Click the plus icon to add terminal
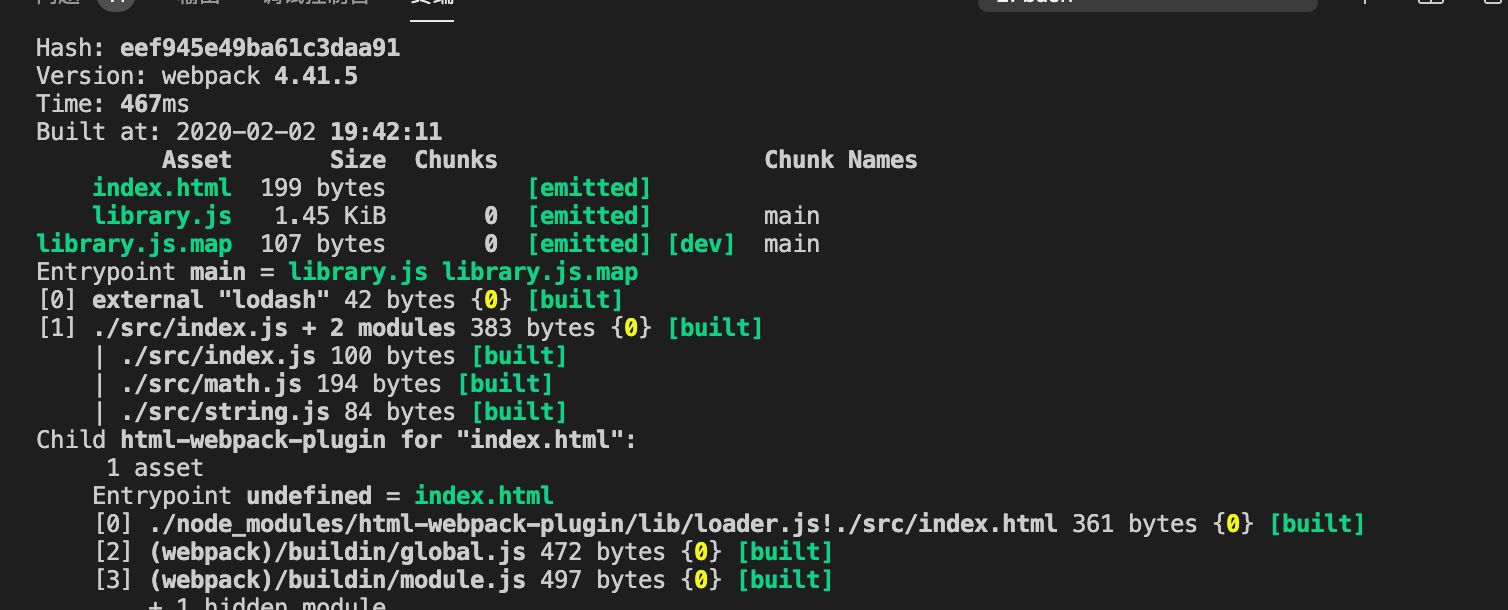This screenshot has height=610, width=1508. (x=1367, y=2)
